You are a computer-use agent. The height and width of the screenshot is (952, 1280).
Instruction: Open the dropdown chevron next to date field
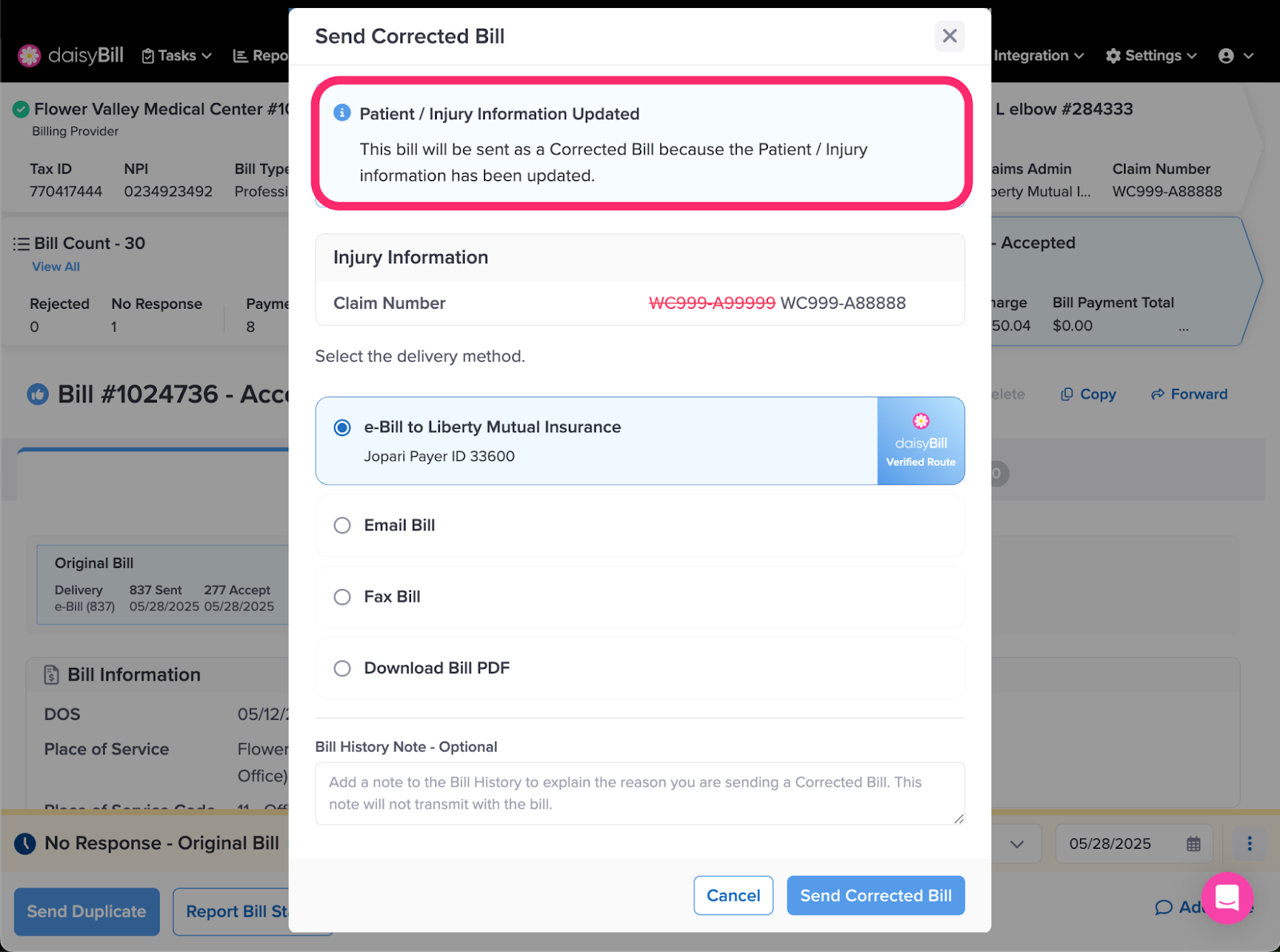click(x=1017, y=844)
